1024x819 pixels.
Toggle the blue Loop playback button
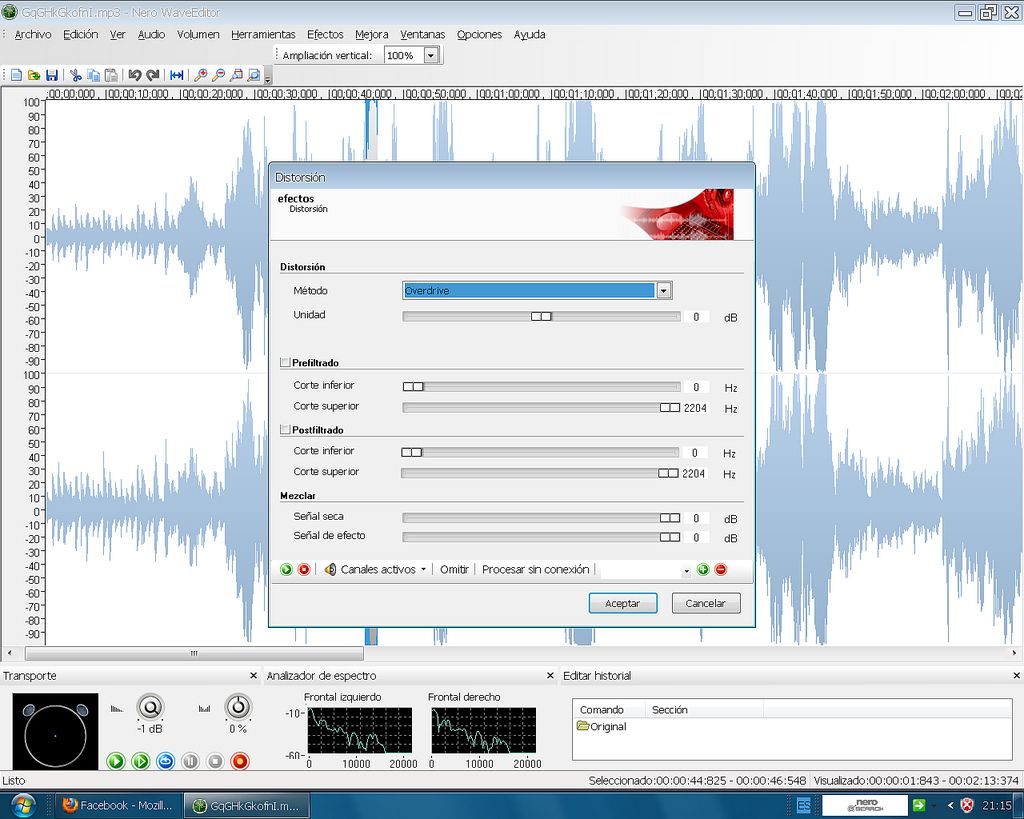click(165, 761)
